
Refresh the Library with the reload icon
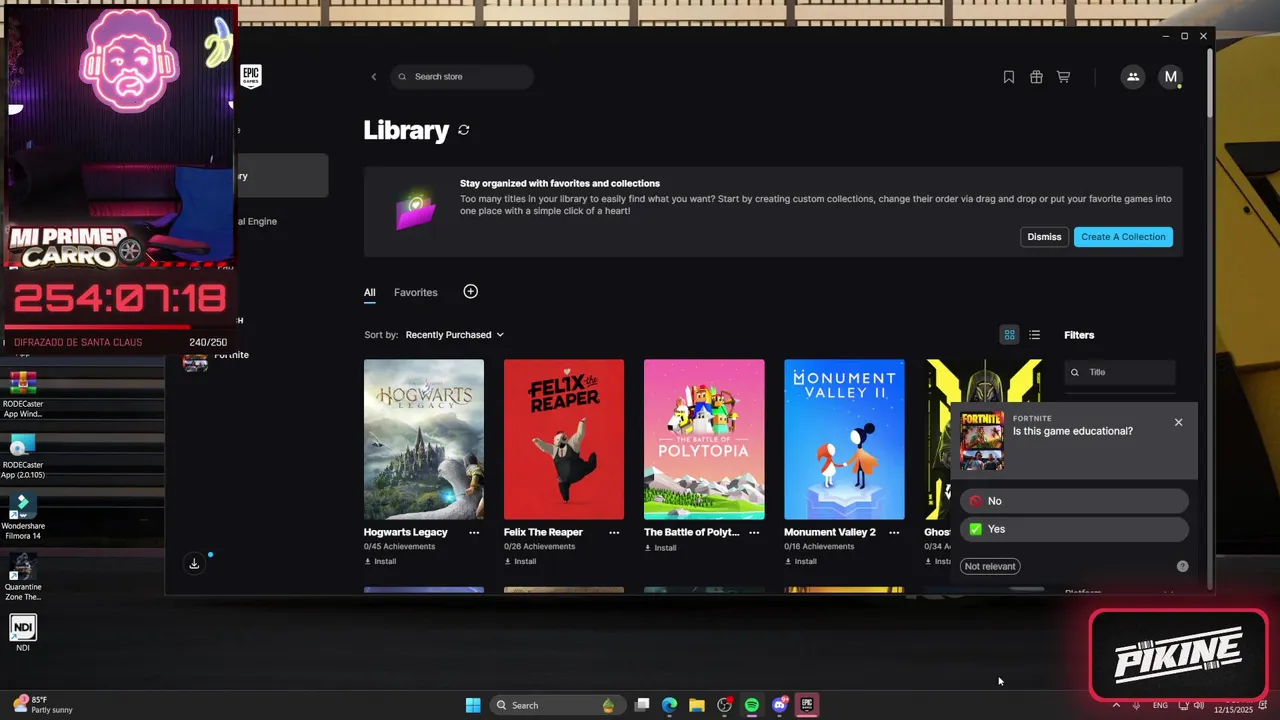coord(464,130)
